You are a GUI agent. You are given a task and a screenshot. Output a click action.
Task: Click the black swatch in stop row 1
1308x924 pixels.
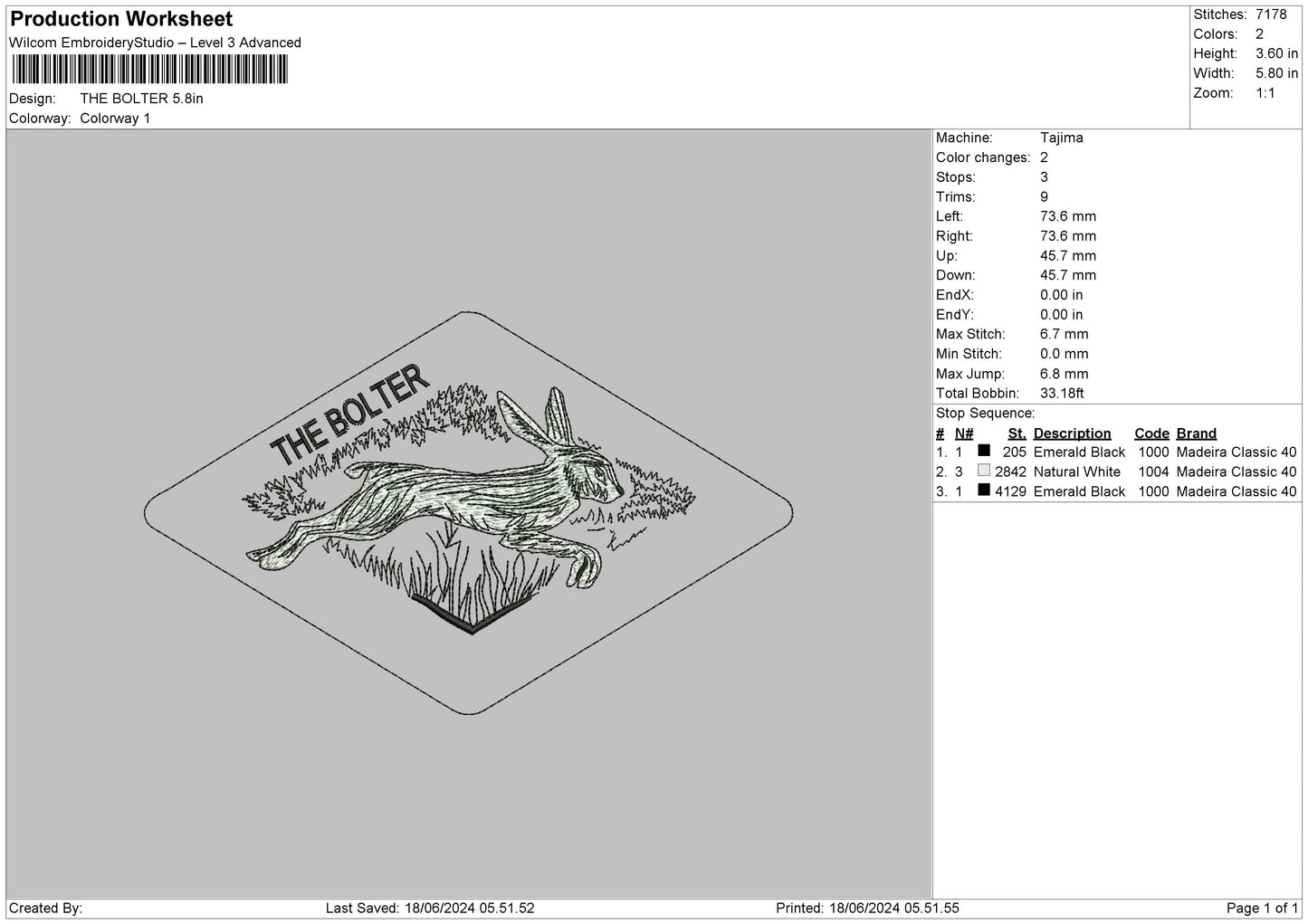[x=984, y=451]
